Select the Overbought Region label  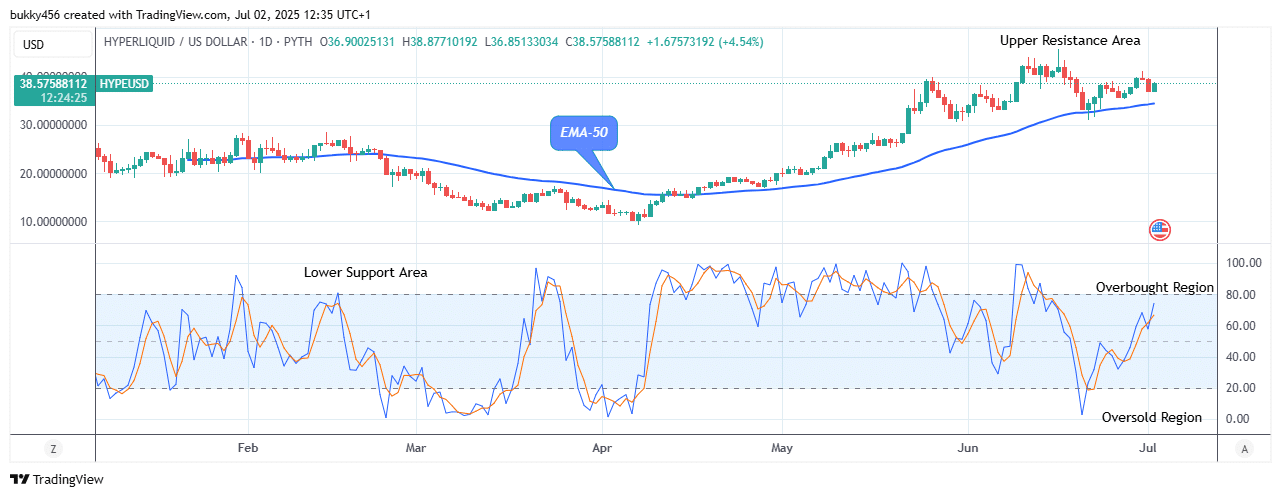[1155, 287]
